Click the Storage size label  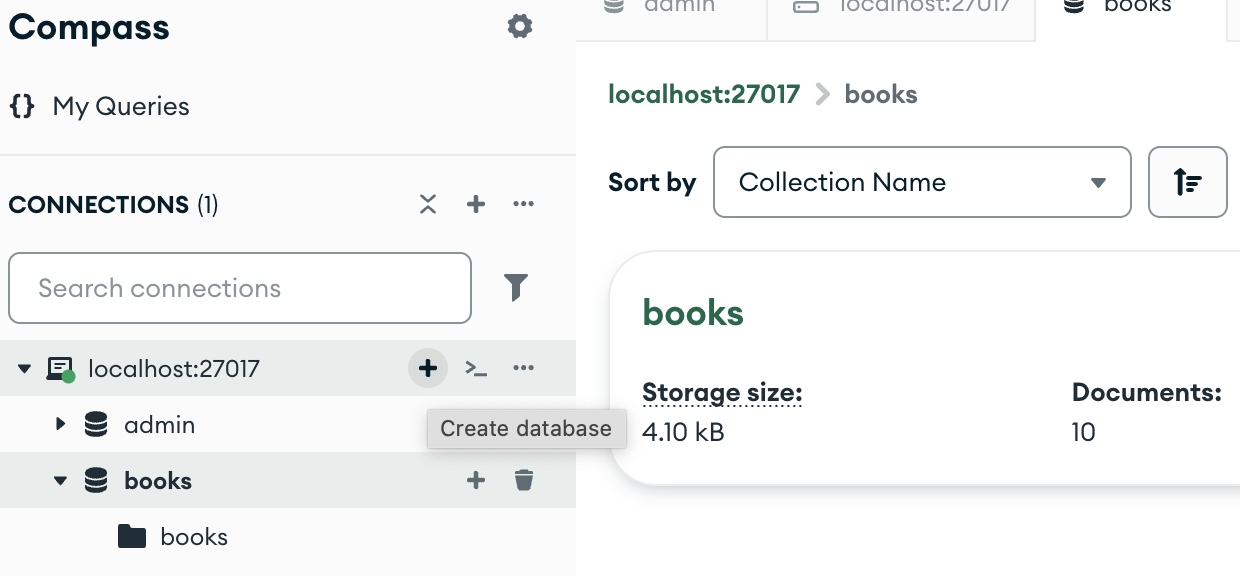click(722, 392)
